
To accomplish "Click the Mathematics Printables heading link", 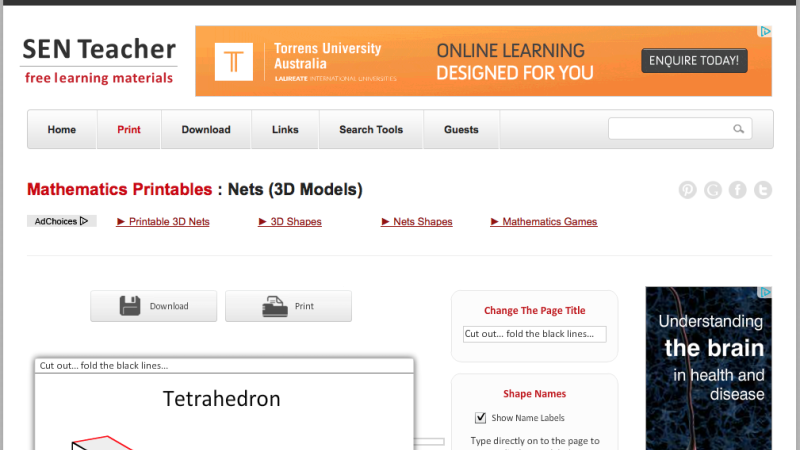I will pos(119,189).
